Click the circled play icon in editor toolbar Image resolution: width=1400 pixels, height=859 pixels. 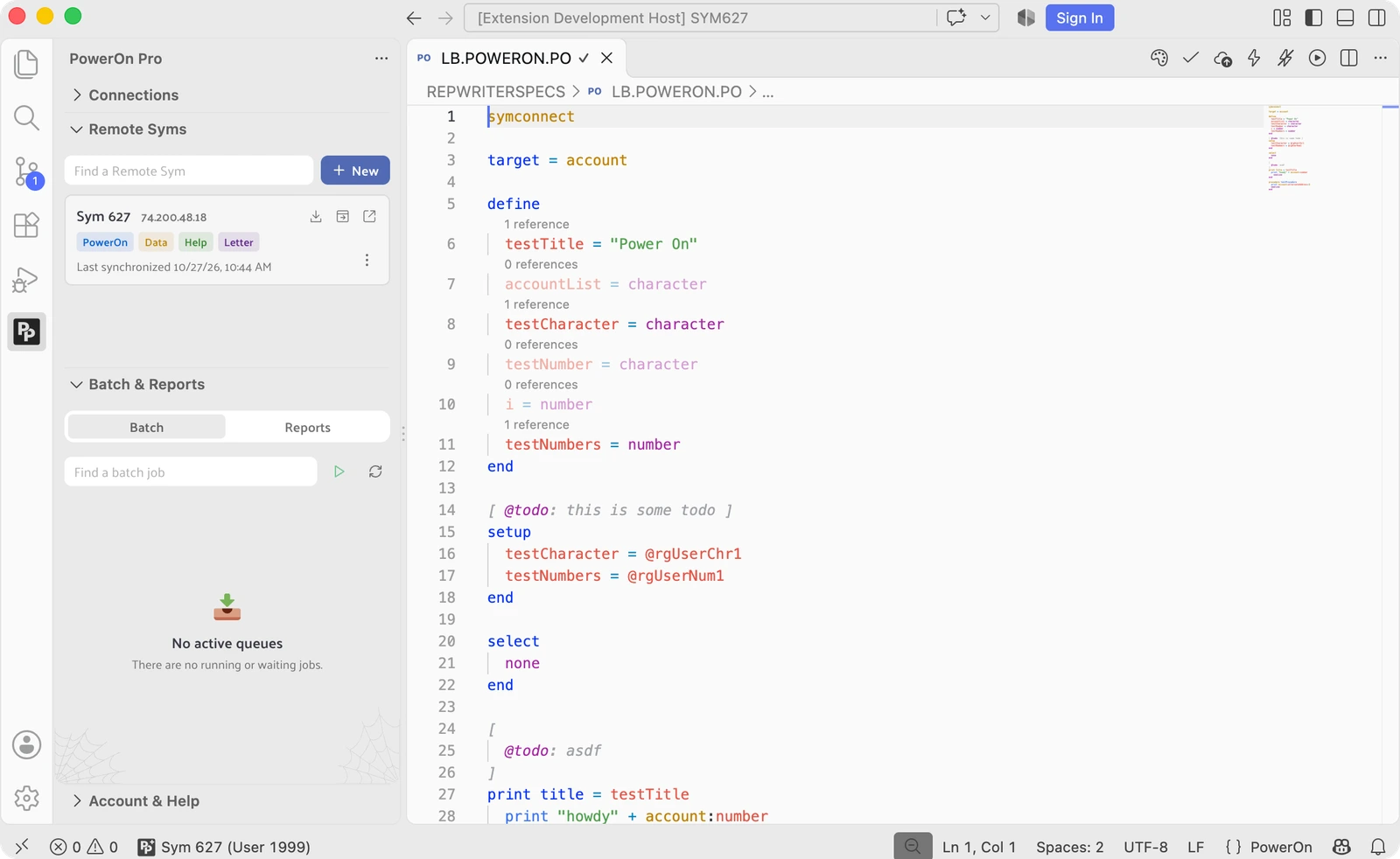coord(1317,58)
